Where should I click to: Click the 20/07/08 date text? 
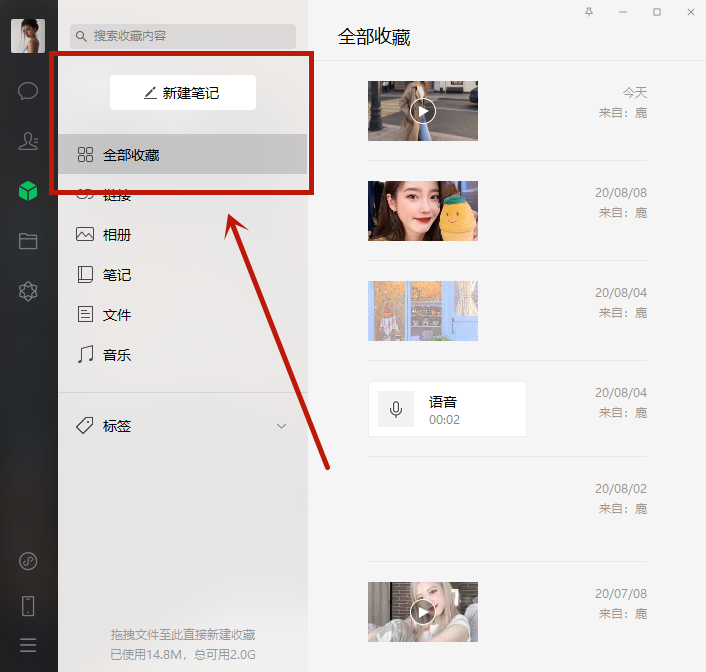pyautogui.click(x=621, y=594)
